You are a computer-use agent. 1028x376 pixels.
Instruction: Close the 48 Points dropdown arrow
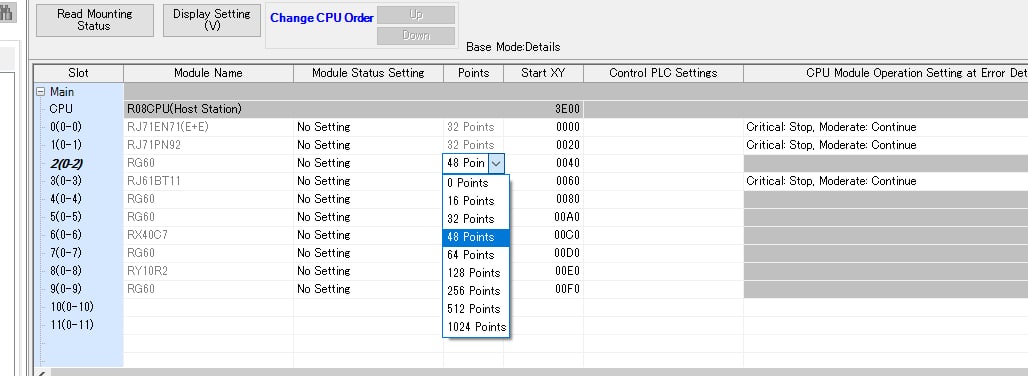coord(496,163)
